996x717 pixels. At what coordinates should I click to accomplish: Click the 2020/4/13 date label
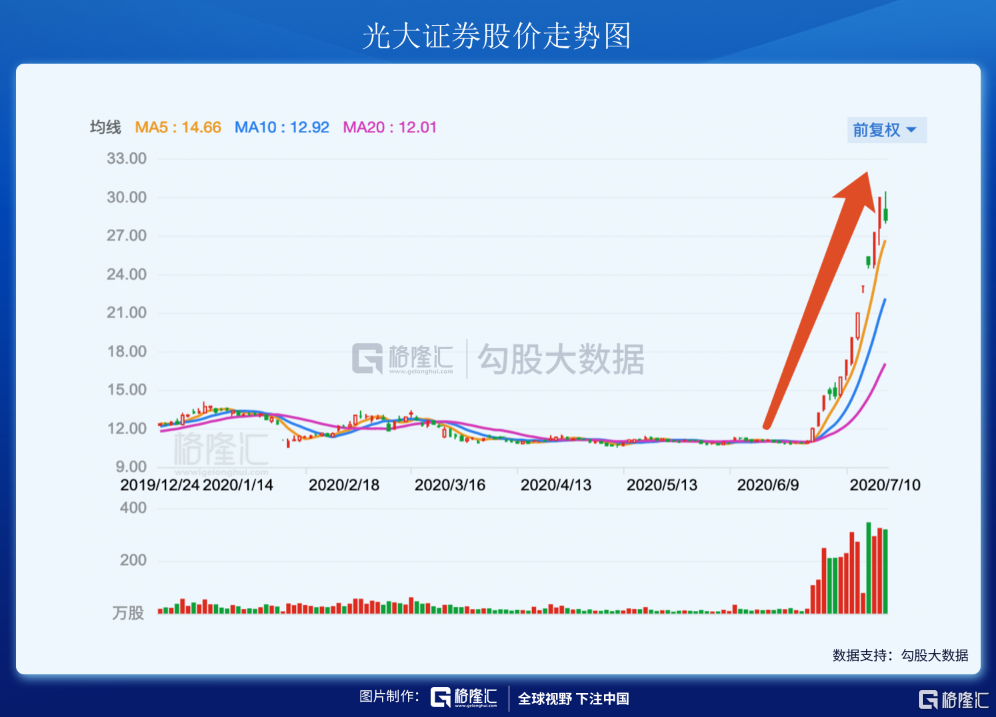(556, 485)
